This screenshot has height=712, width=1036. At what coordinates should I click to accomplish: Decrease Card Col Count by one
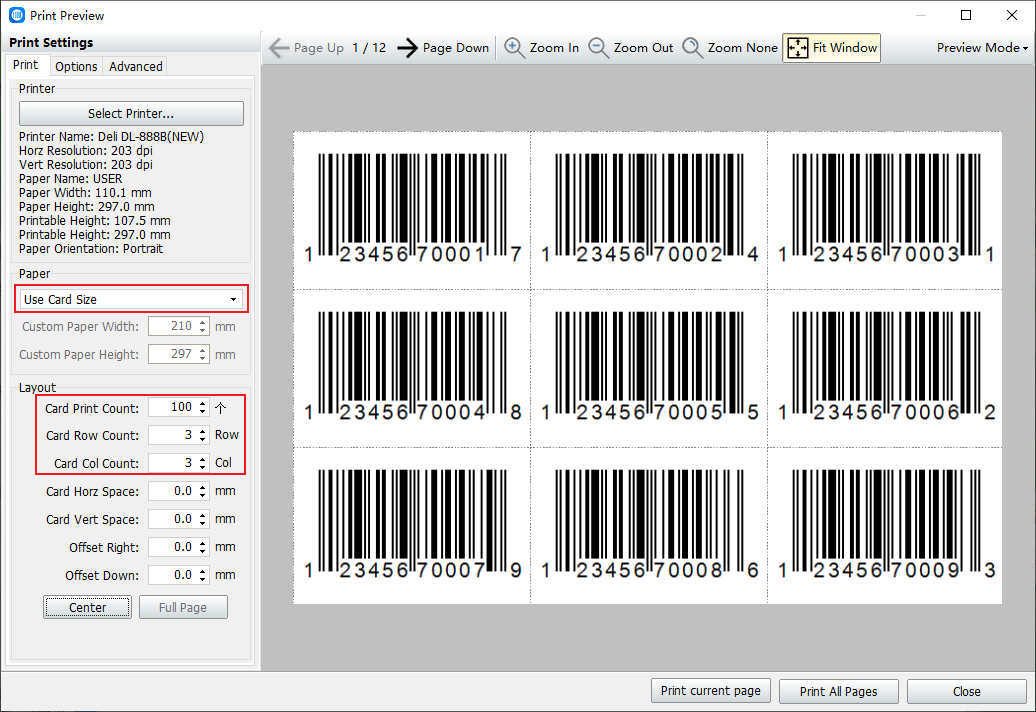click(x=203, y=468)
